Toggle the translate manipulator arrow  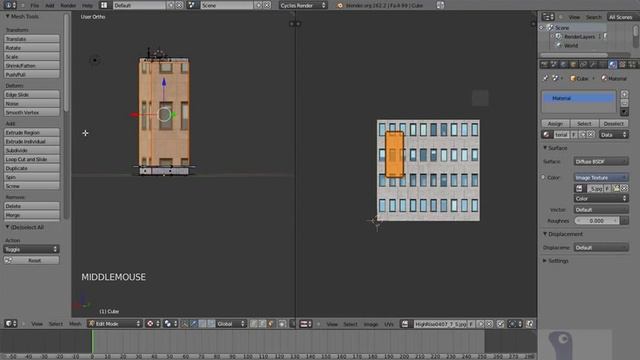point(193,324)
